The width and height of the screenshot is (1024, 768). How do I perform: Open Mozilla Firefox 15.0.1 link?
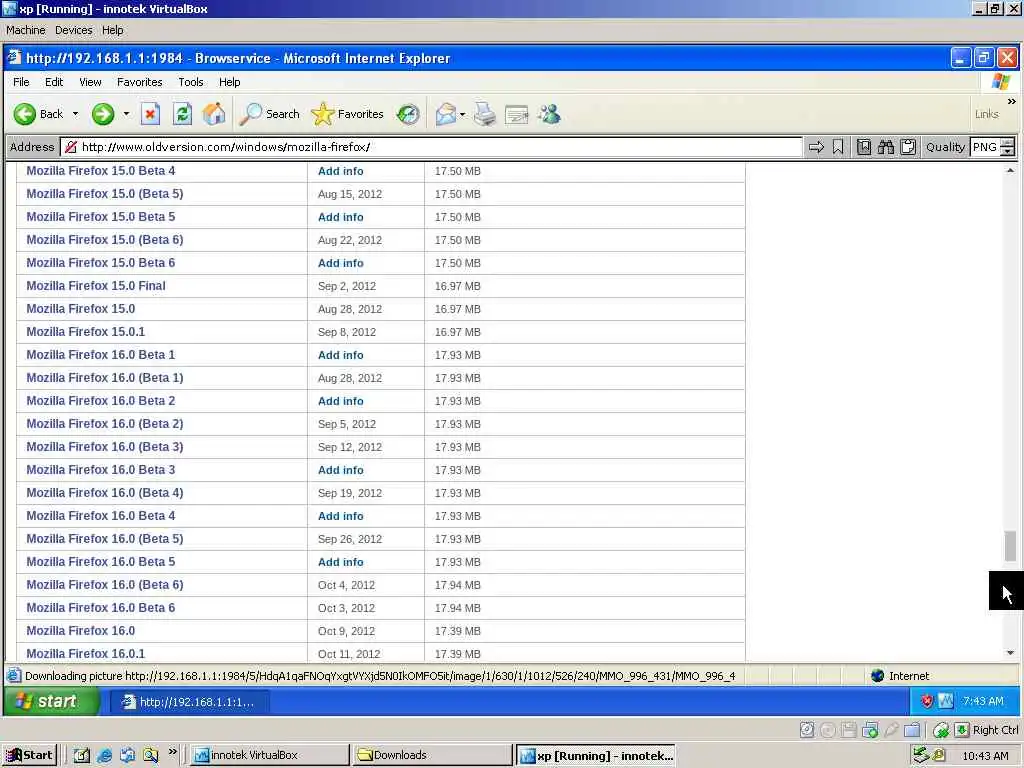[x=86, y=332]
